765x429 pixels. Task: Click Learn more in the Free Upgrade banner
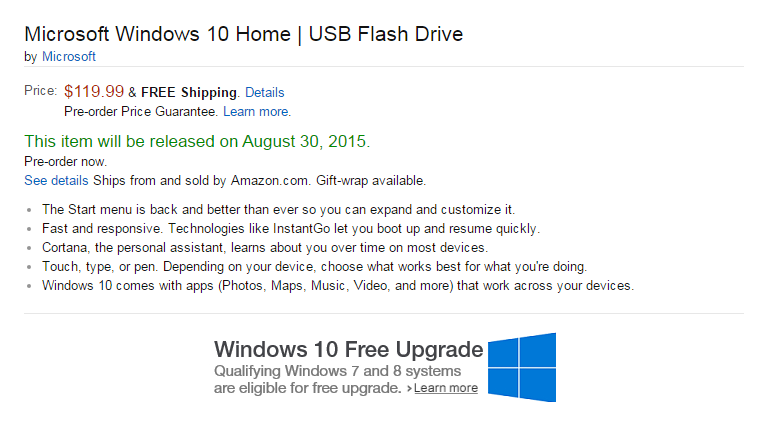[x=446, y=388]
